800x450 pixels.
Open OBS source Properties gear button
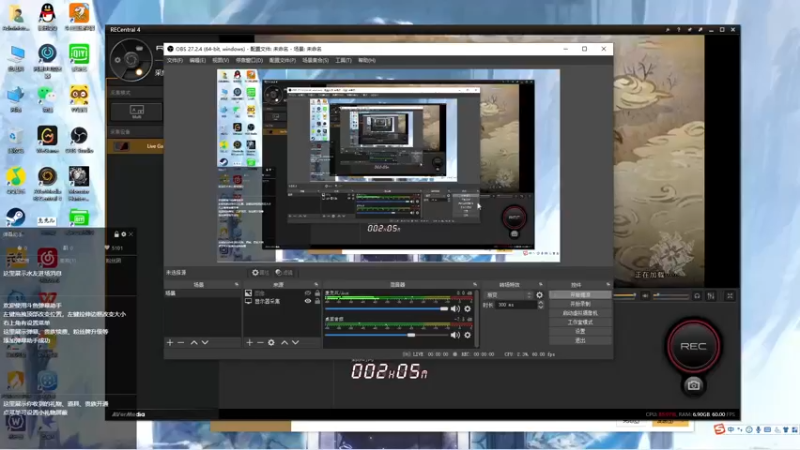[x=260, y=272]
